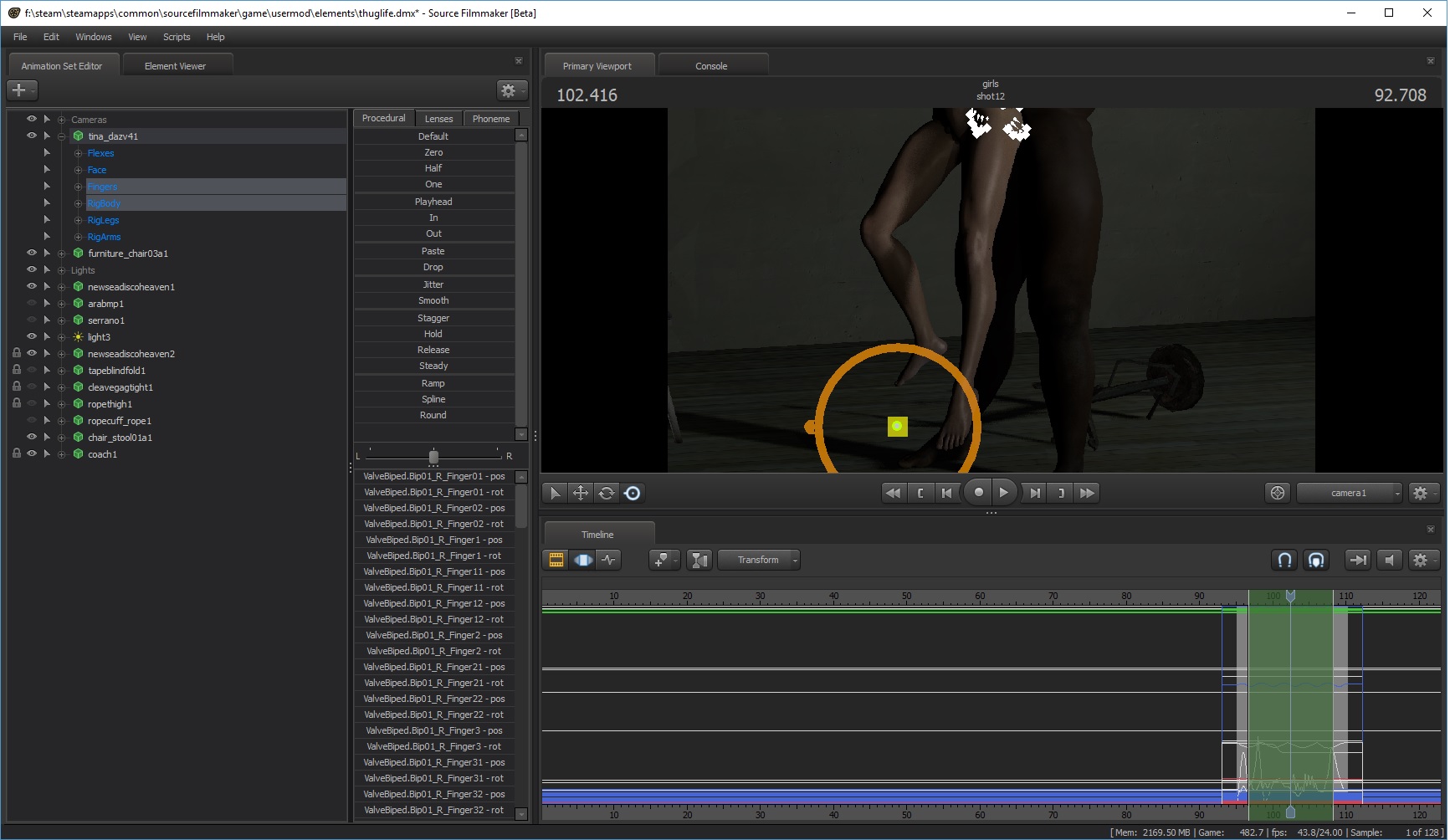1450x840 pixels.
Task: Mute audio with speaker icon
Action: click(x=1389, y=560)
